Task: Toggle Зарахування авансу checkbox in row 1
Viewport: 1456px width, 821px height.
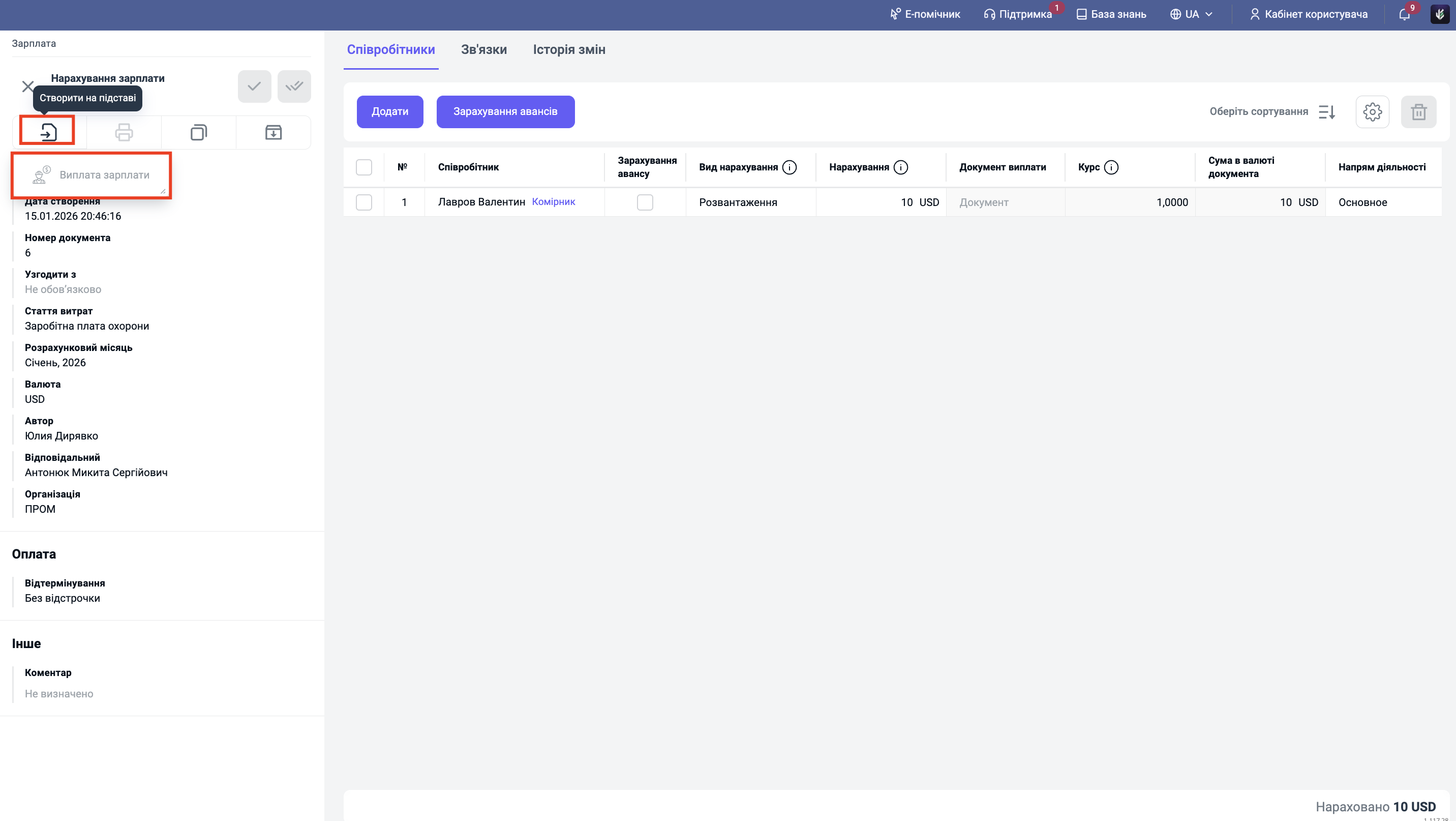Action: 644,202
